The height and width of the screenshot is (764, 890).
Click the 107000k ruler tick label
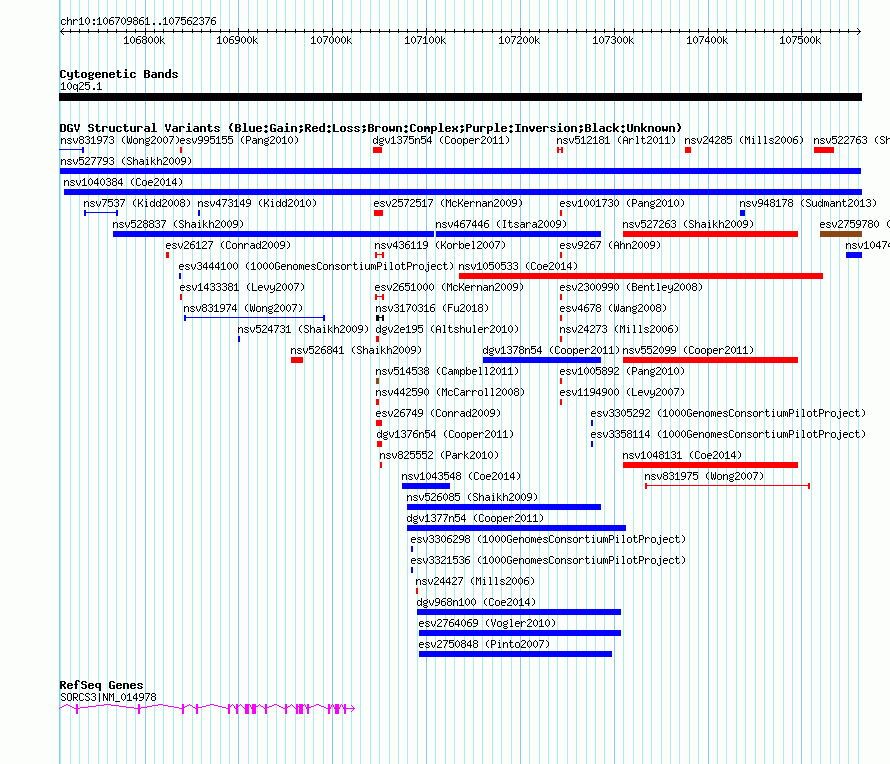tap(331, 40)
